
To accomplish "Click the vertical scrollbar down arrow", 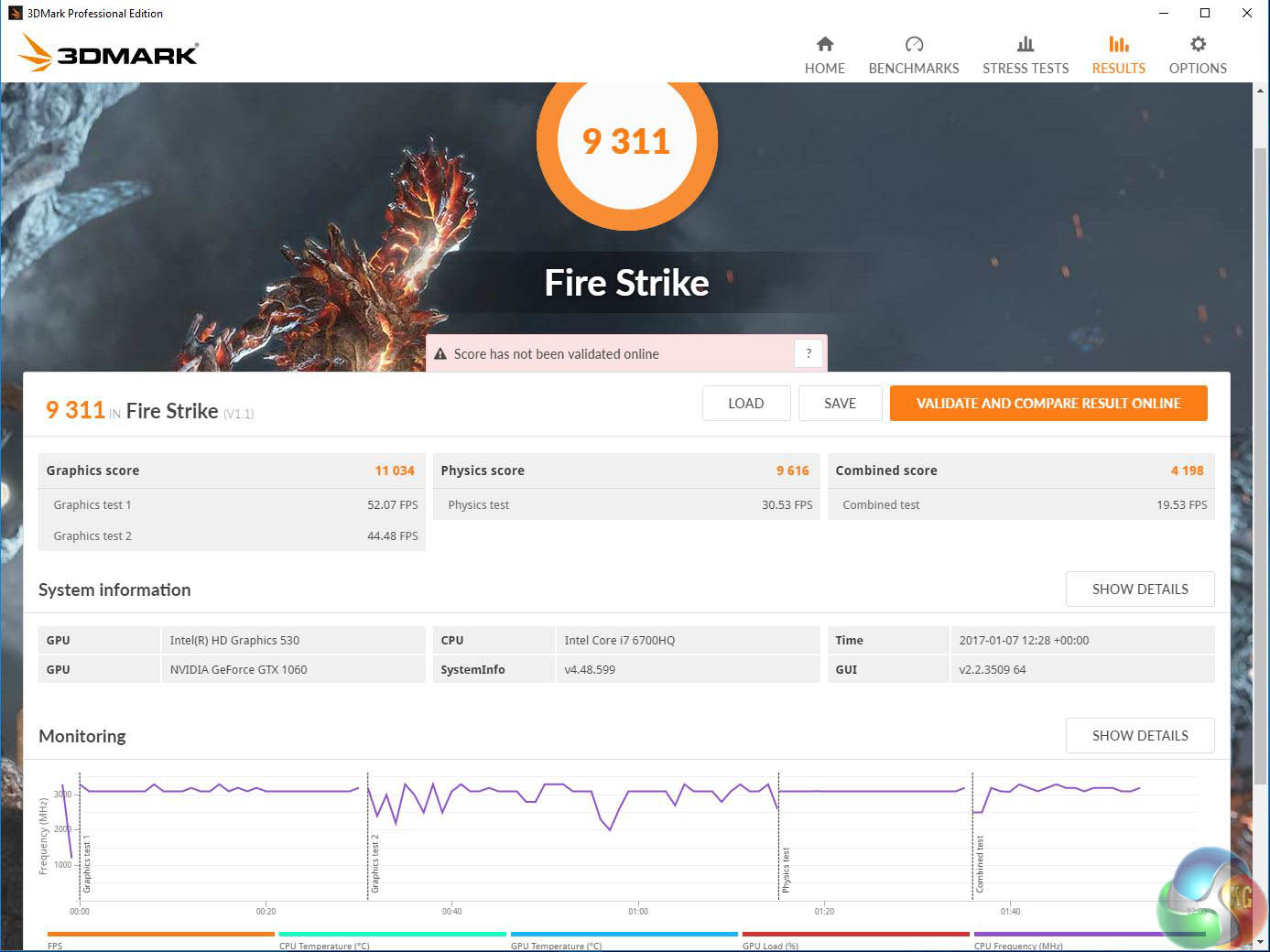I will [1261, 941].
